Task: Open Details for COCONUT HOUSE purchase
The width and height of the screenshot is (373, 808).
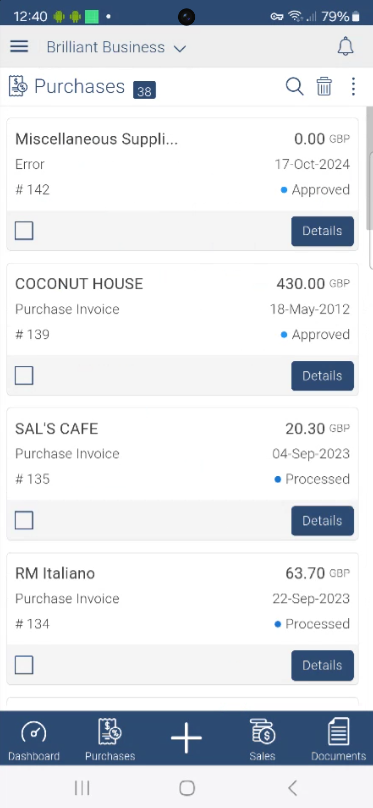Action: click(x=323, y=376)
